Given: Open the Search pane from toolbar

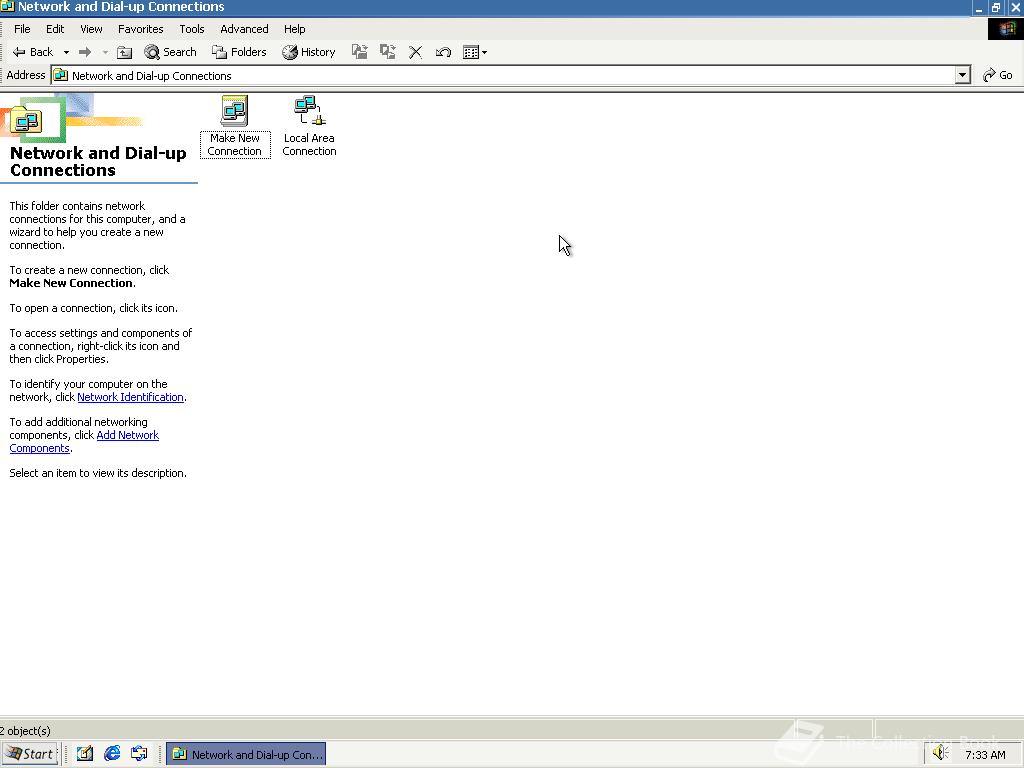Looking at the screenshot, I should [170, 52].
